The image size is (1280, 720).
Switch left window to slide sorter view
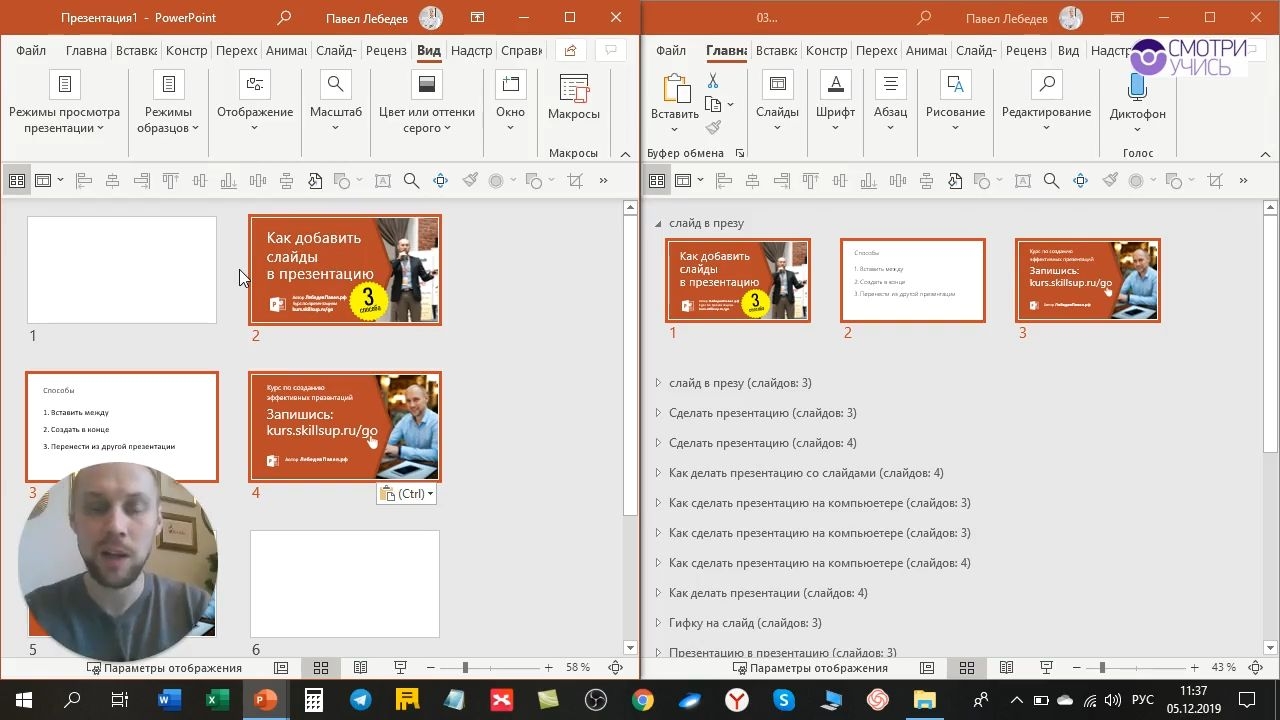click(x=321, y=668)
